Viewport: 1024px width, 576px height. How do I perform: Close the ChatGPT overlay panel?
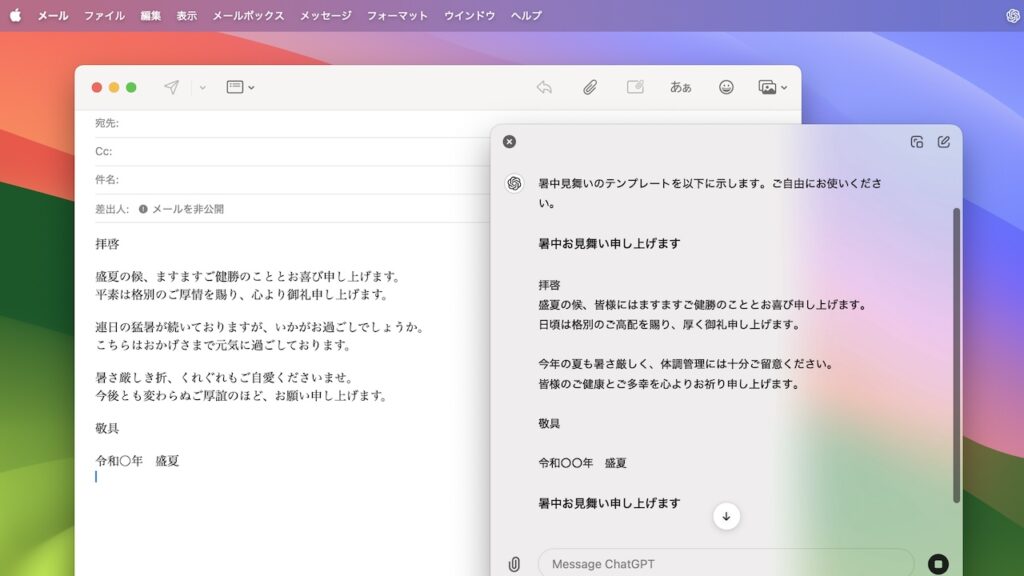coord(510,141)
